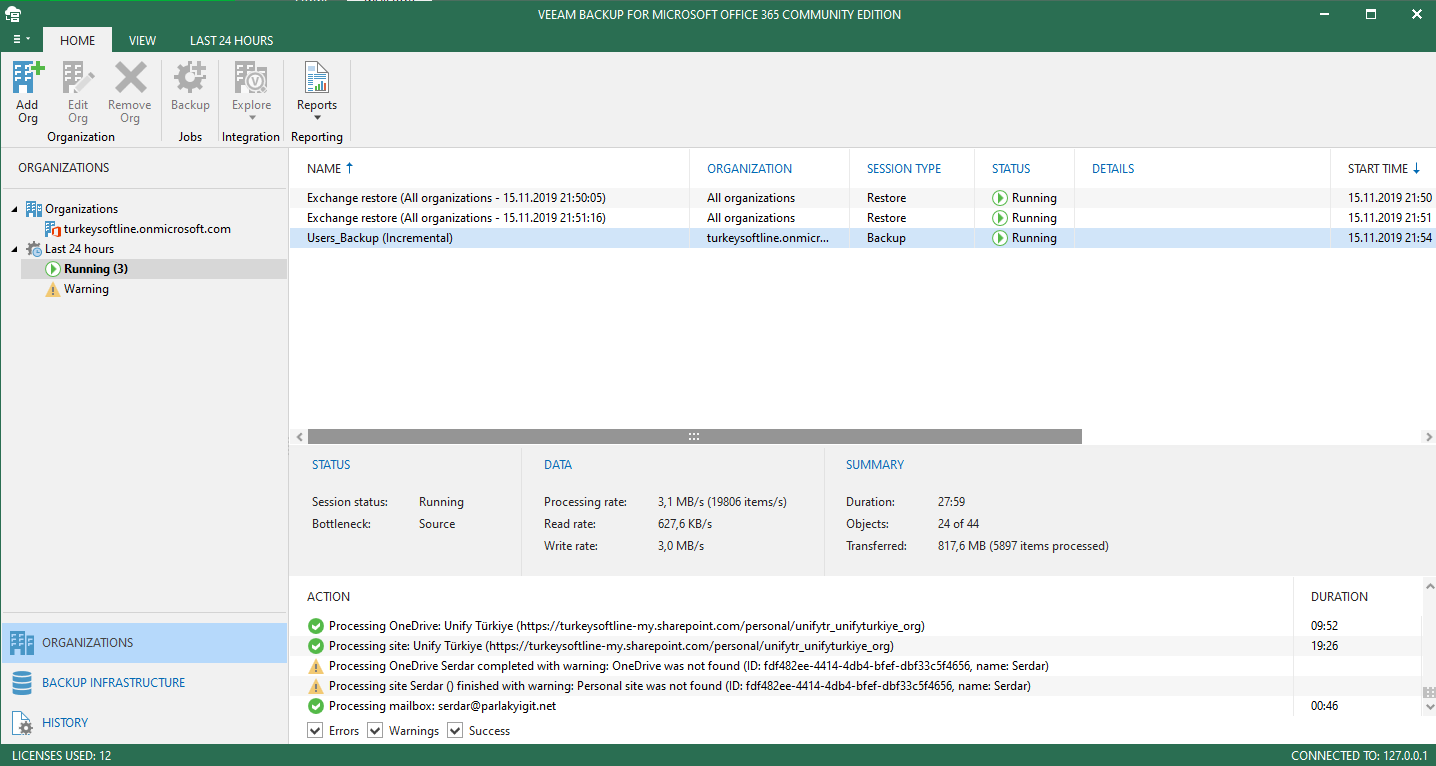Click Running status icon for Users_Backup row
The width and height of the screenshot is (1436, 766).
[1000, 238]
